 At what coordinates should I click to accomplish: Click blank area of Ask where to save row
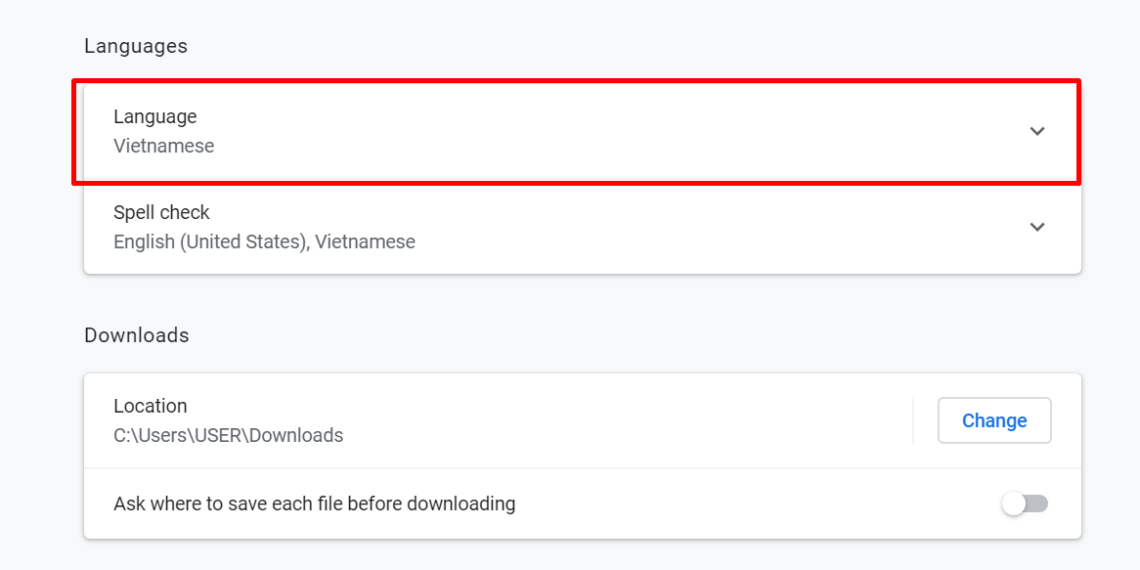pyautogui.click(x=750, y=504)
